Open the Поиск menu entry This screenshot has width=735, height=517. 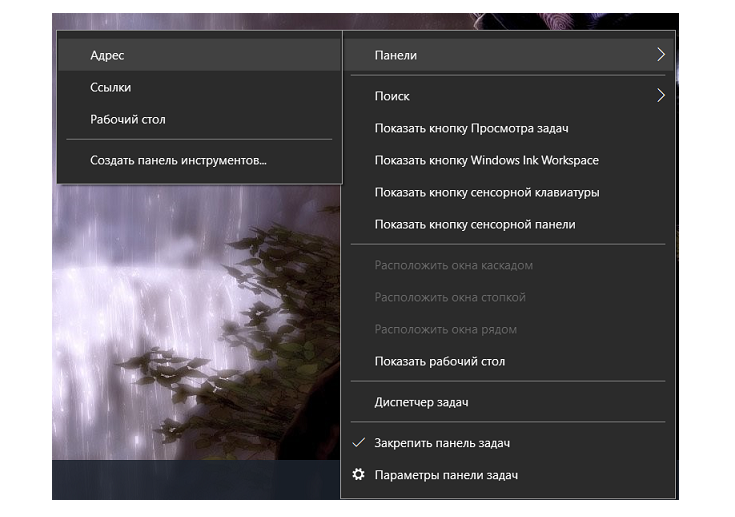pyautogui.click(x=392, y=96)
